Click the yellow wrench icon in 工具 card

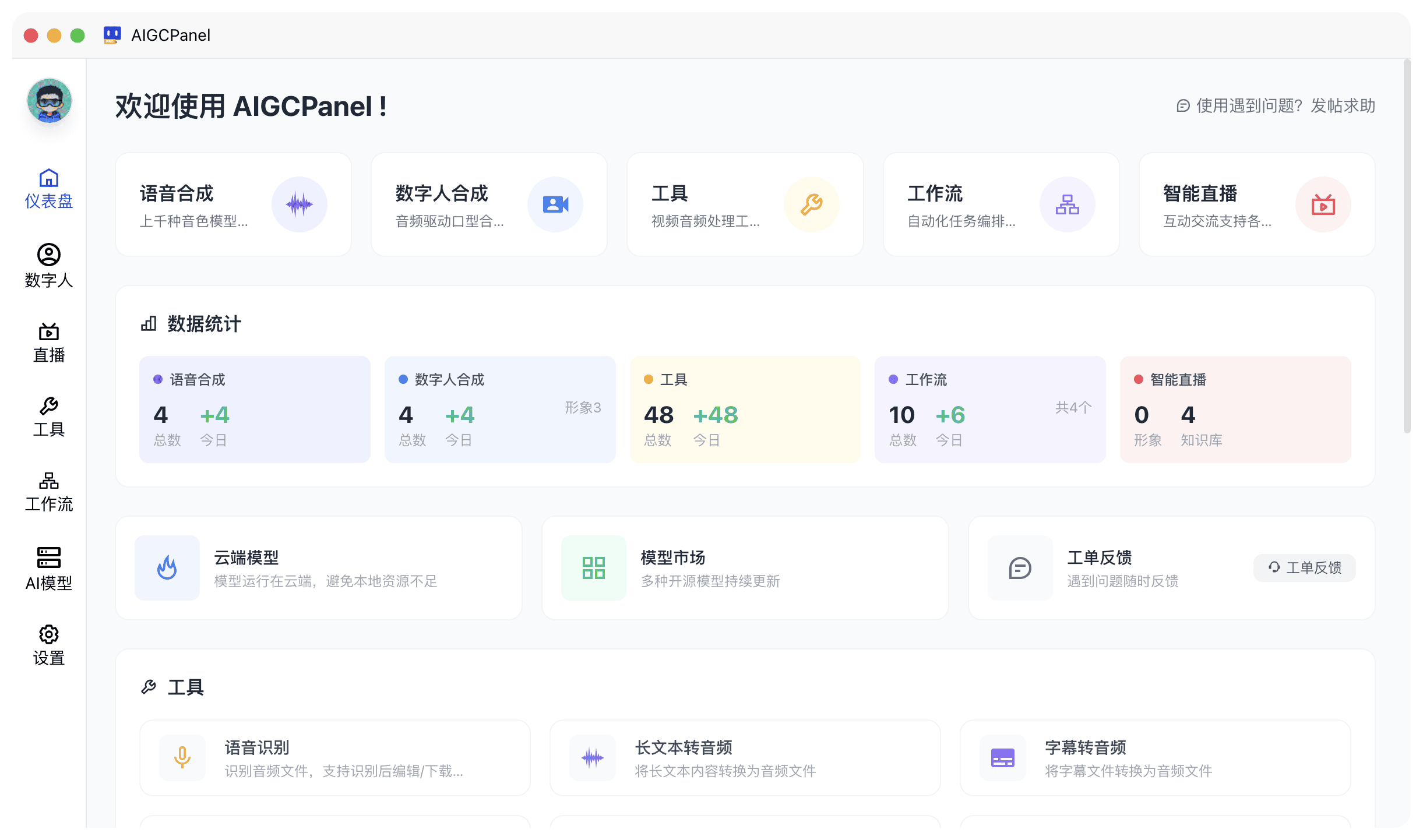(811, 204)
